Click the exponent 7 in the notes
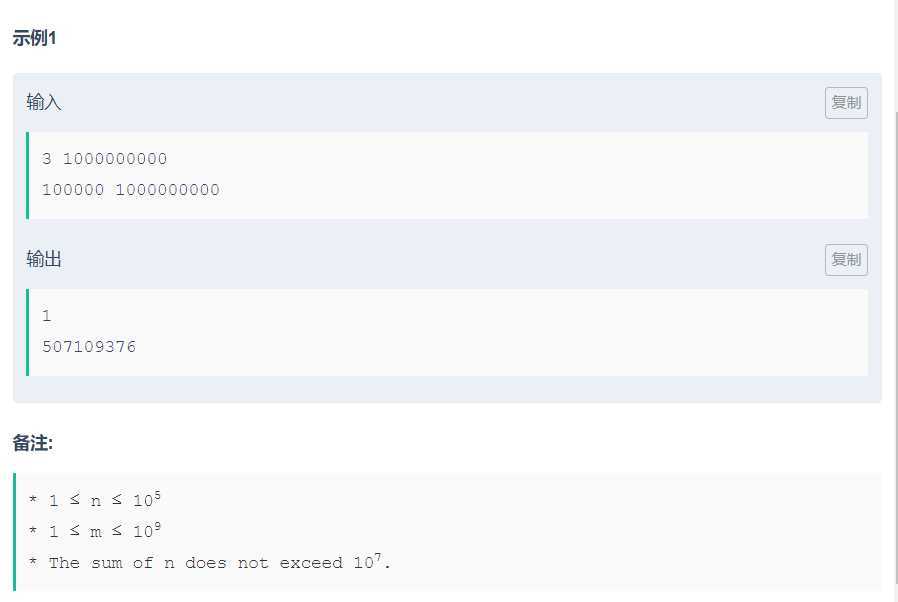Screen dimensions: 898x602 [x=379, y=556]
